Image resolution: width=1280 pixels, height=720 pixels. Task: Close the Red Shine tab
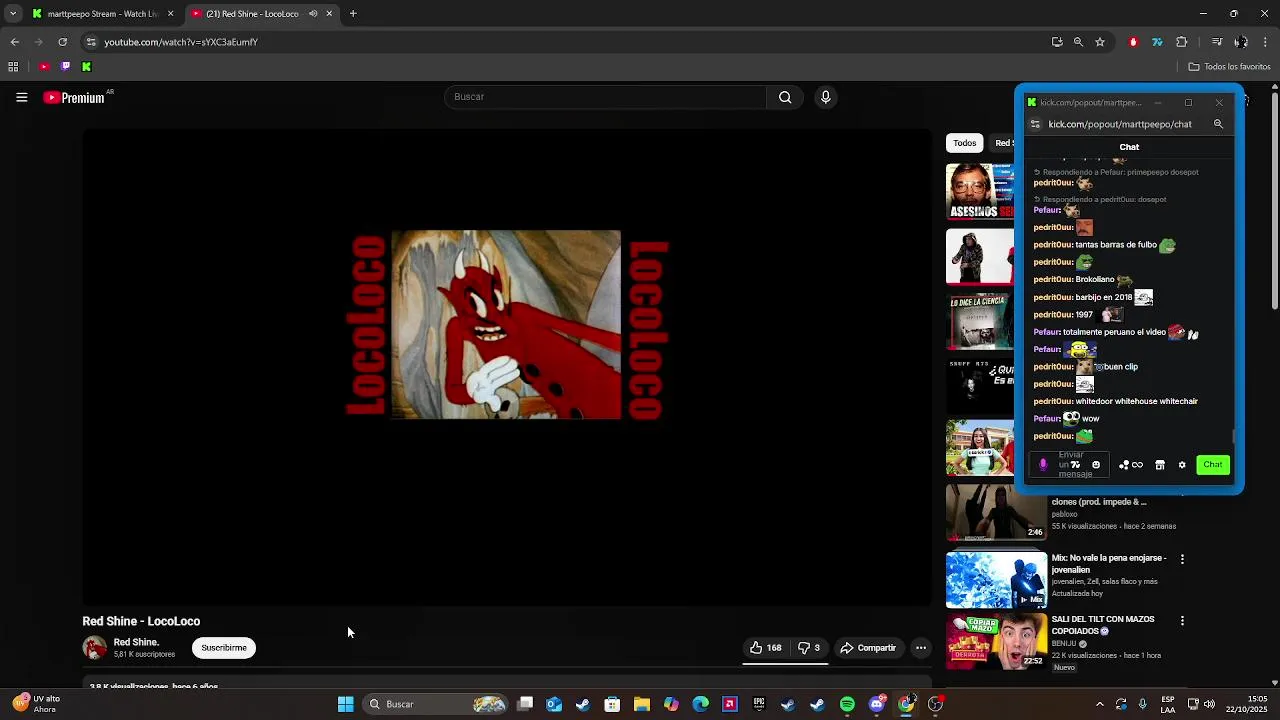[x=329, y=14]
